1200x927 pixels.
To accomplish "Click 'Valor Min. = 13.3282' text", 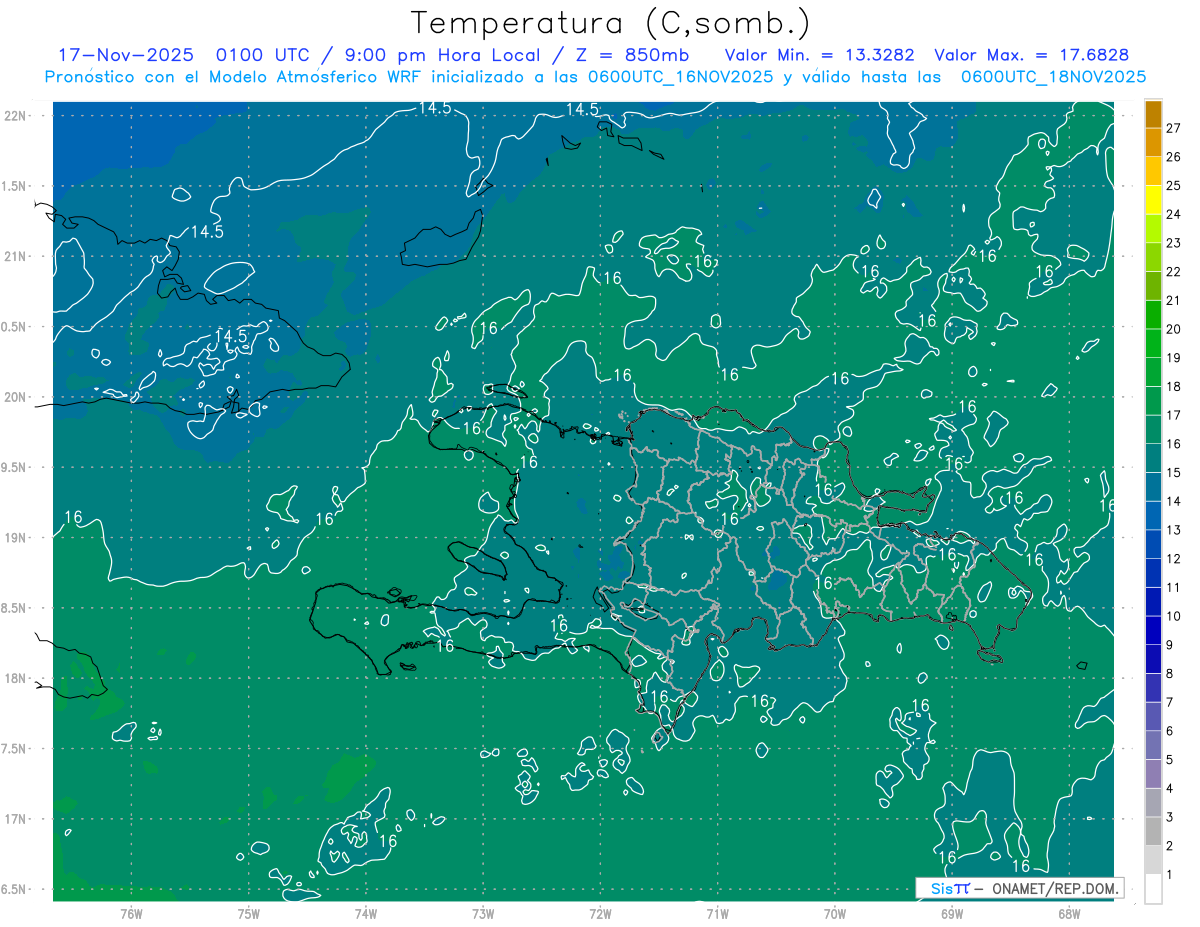I will click(x=819, y=55).
